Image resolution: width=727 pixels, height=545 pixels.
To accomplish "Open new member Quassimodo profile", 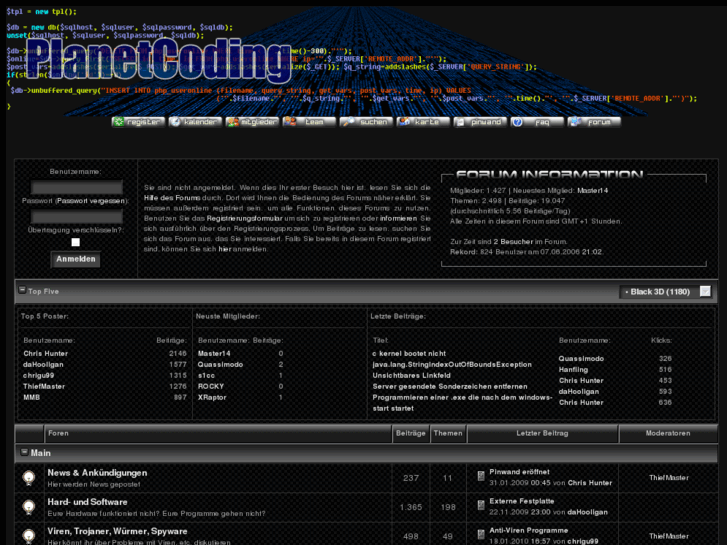I will [x=220, y=365].
